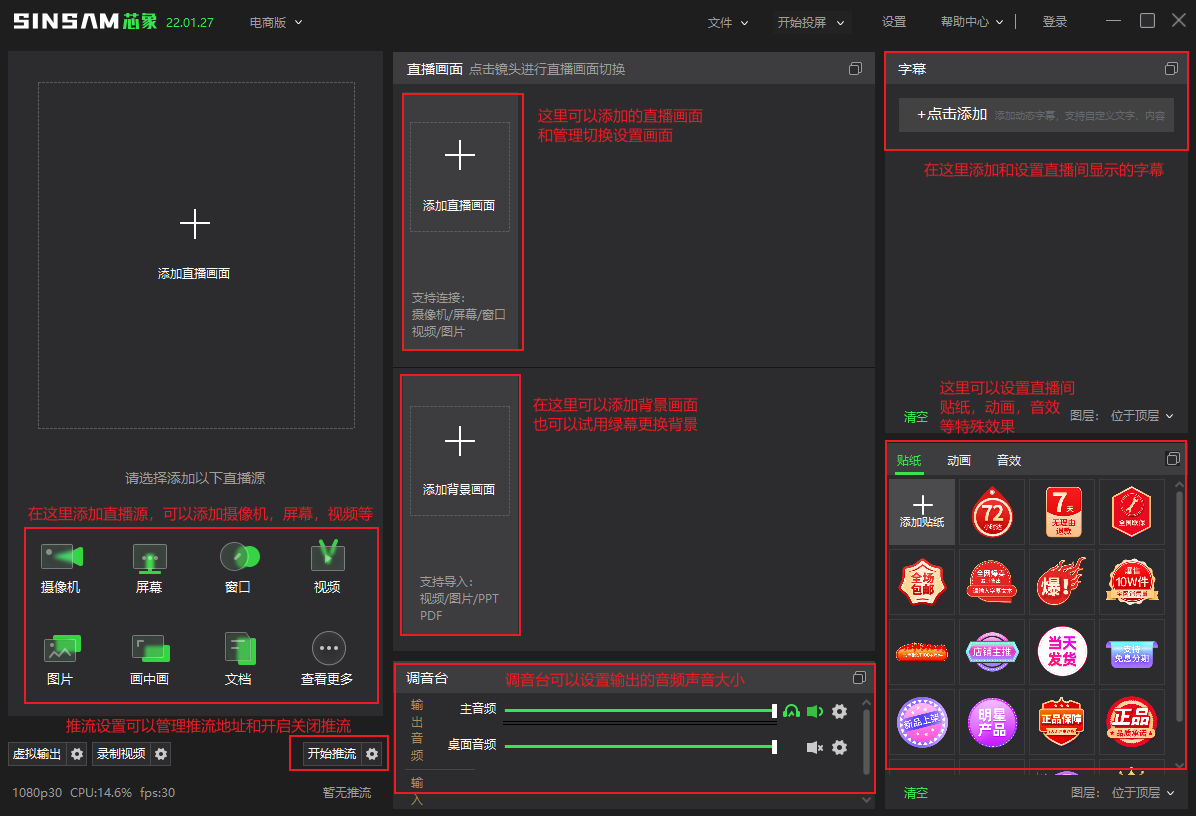Expand the 帮助中心 menu
The image size is (1196, 816).
coord(972,22)
